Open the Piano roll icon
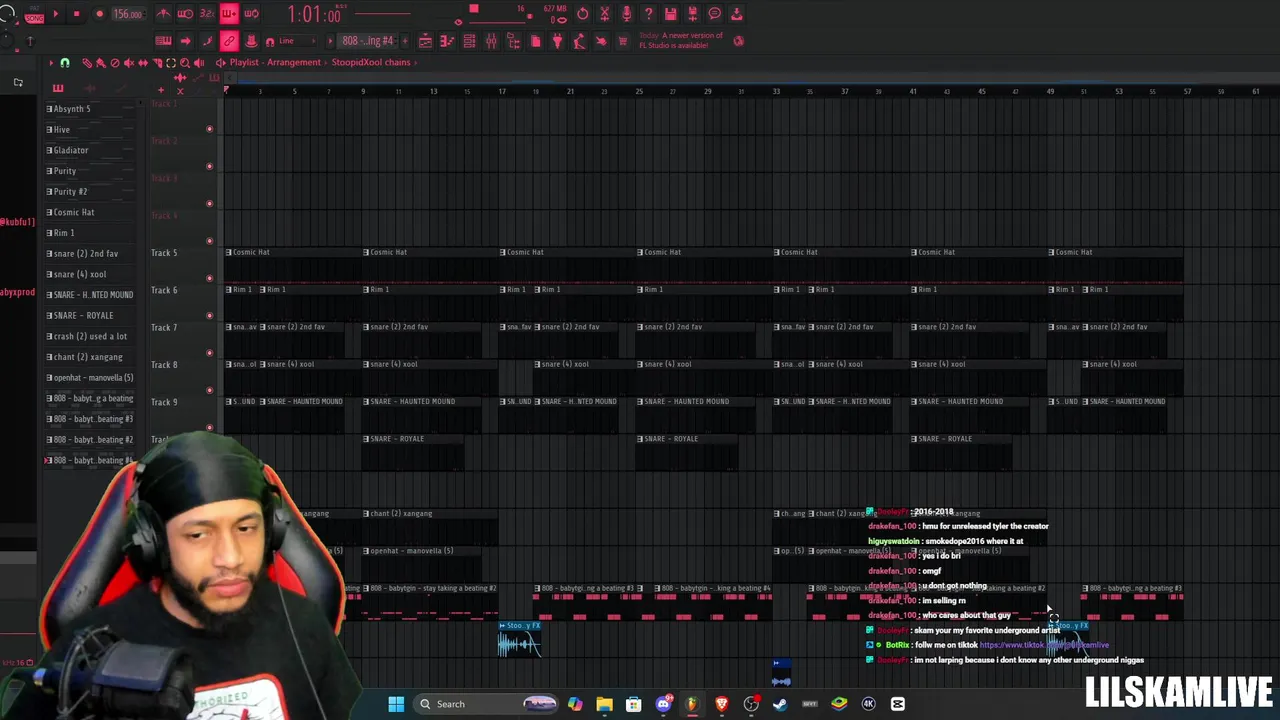1280x720 pixels. (x=447, y=41)
